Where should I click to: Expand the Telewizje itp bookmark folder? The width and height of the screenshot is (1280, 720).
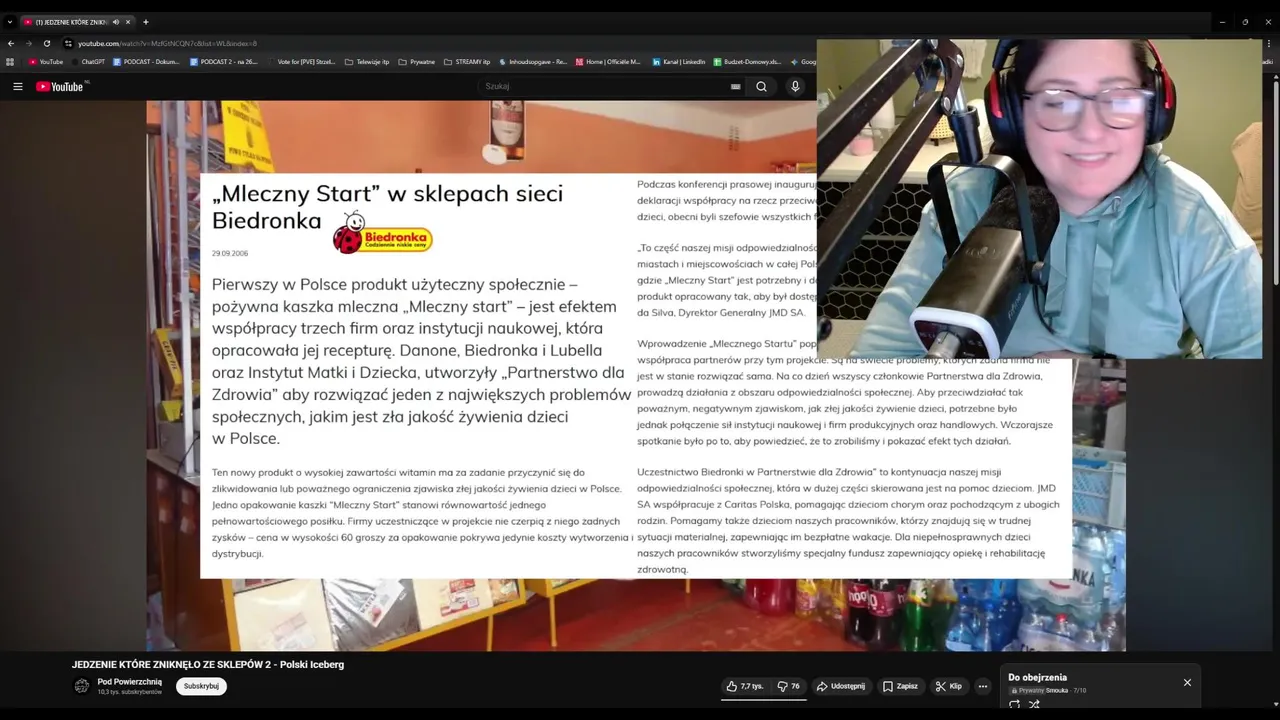tap(367, 62)
